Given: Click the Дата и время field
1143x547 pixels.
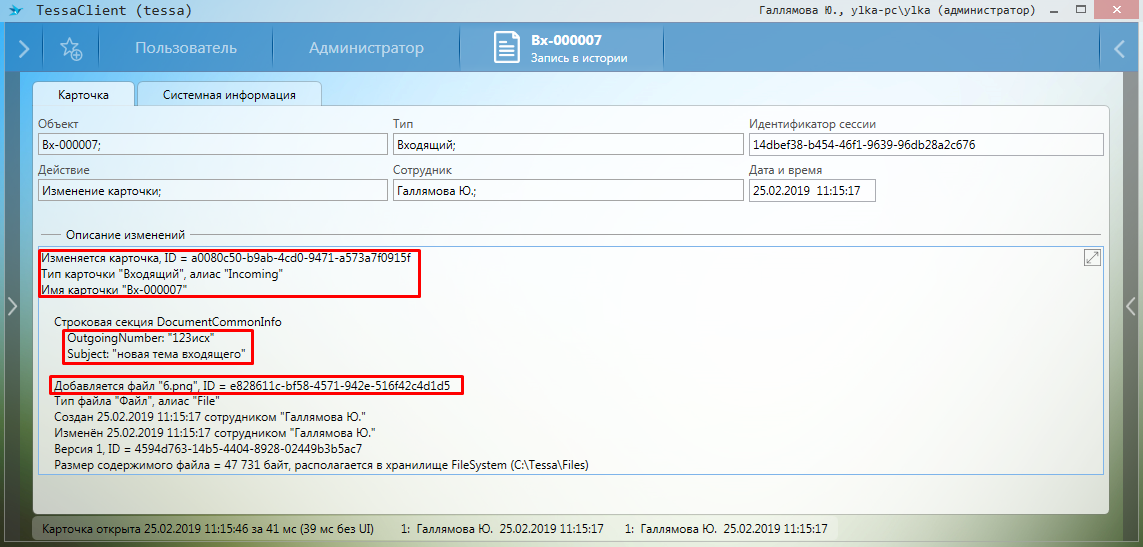Looking at the screenshot, I should [x=811, y=190].
